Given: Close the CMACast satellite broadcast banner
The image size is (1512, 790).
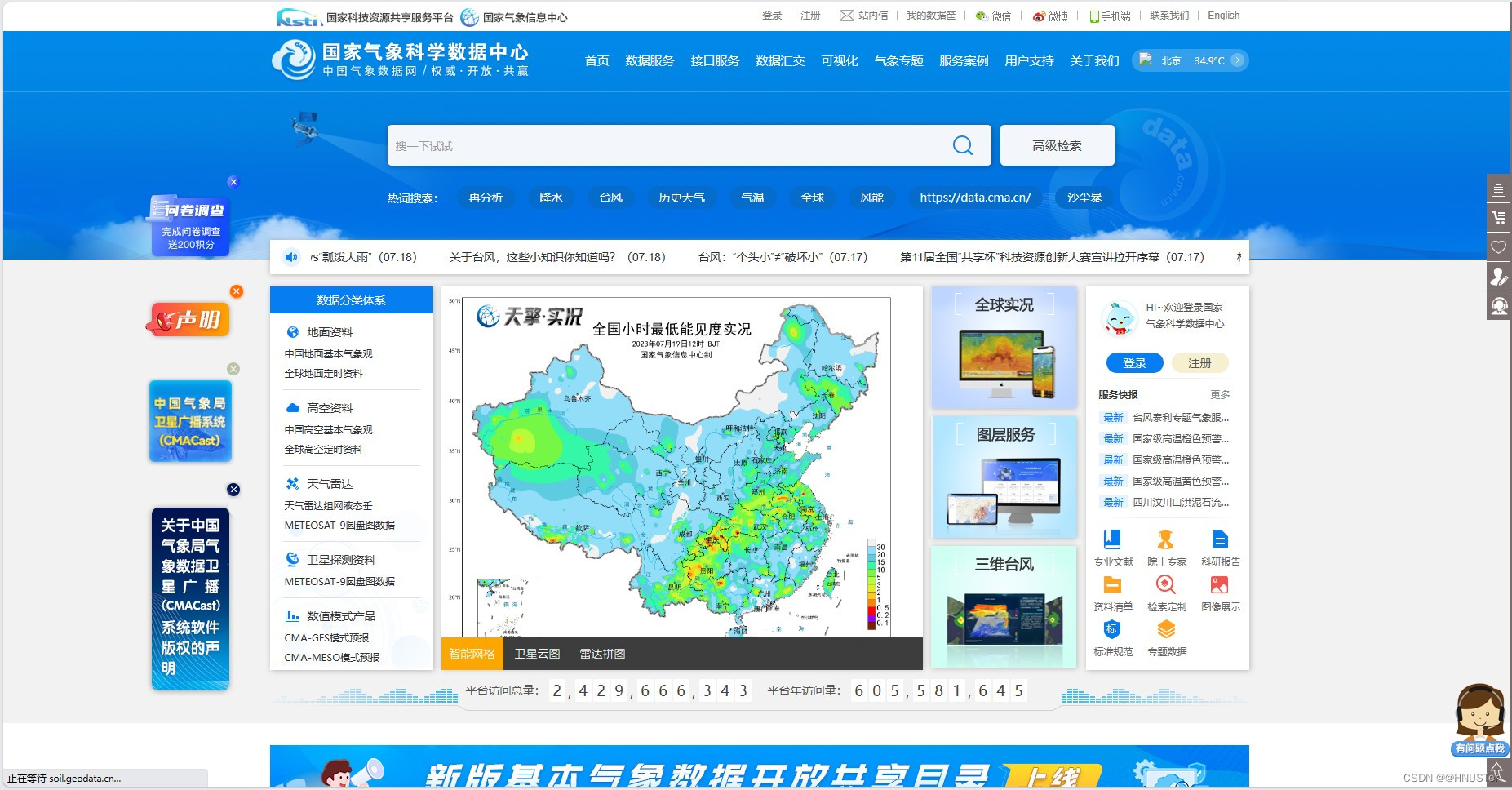Looking at the screenshot, I should pos(233,369).
